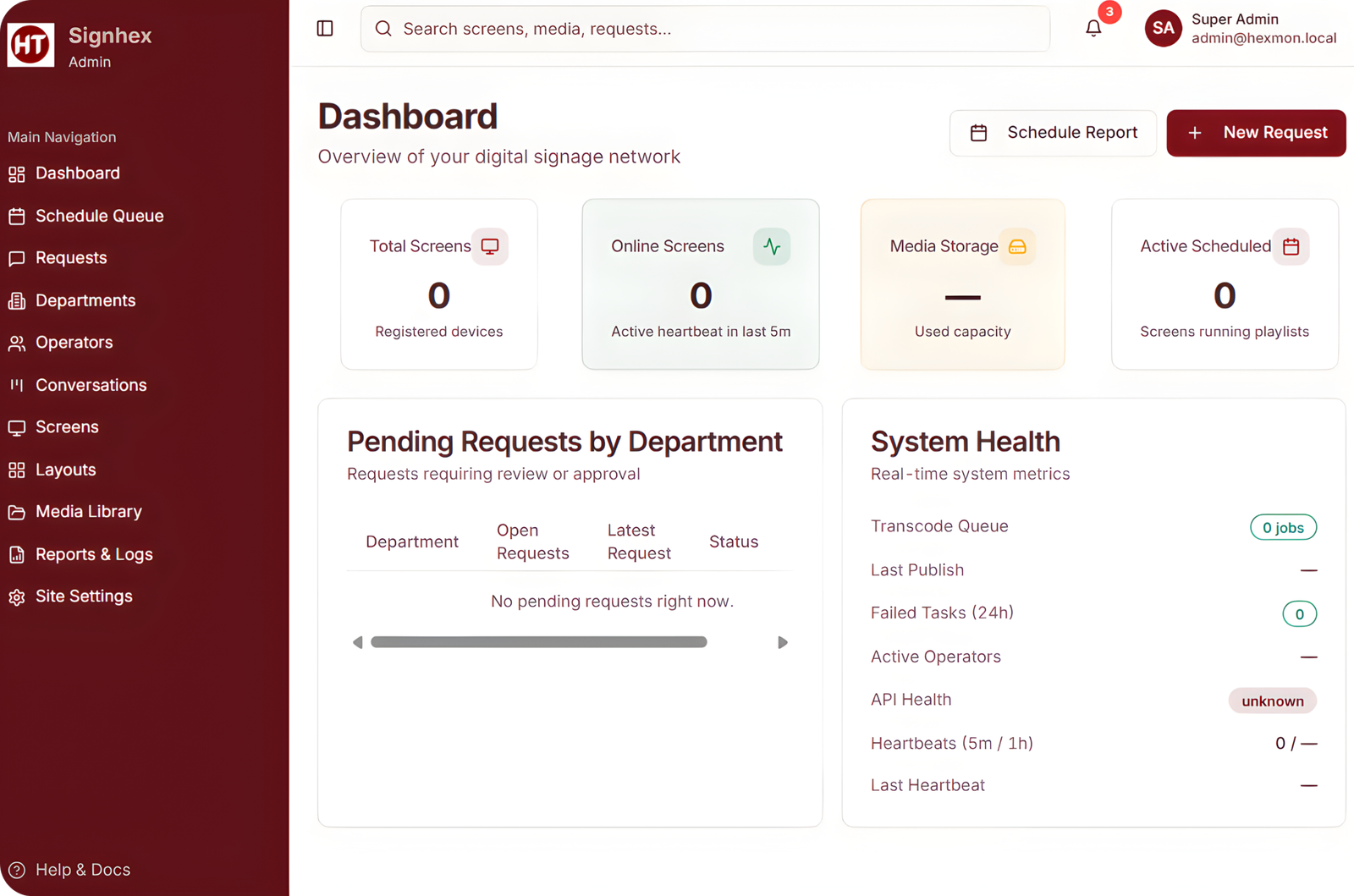The width and height of the screenshot is (1354, 896).
Task: Click the right scroll arrow under table
Action: [x=783, y=642]
